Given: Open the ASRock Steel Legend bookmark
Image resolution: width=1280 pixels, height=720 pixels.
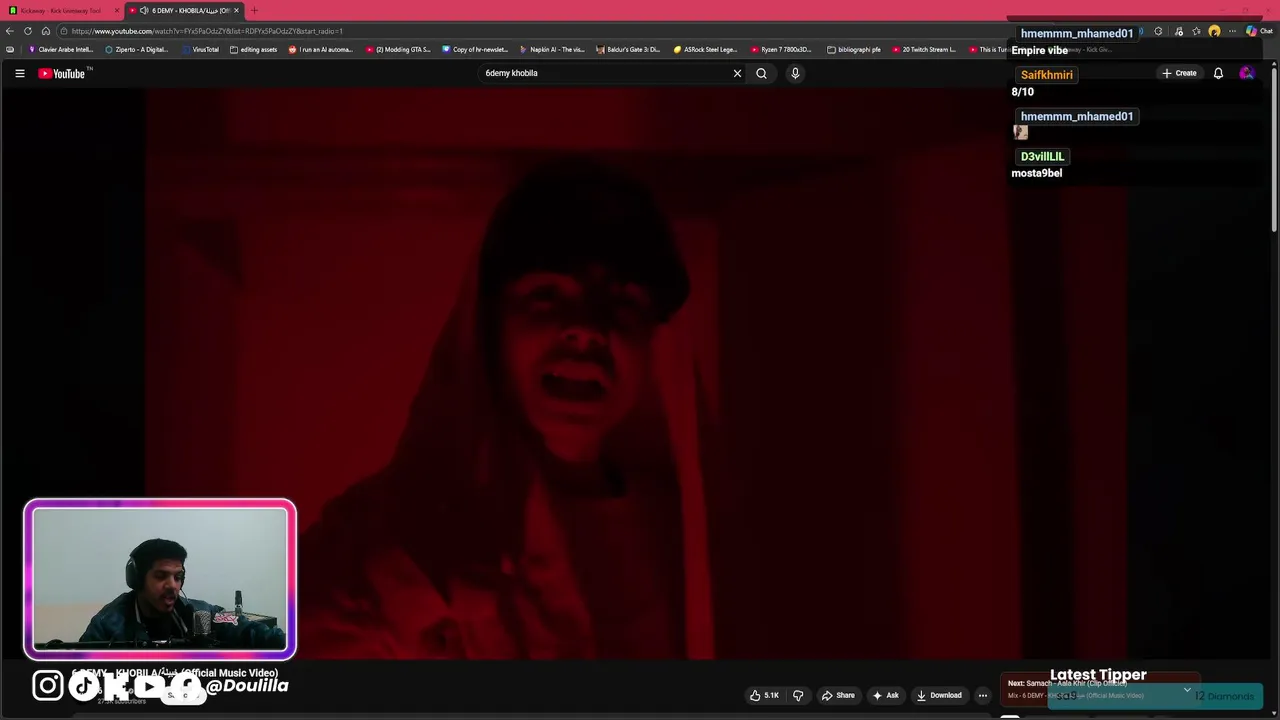Looking at the screenshot, I should (706, 49).
